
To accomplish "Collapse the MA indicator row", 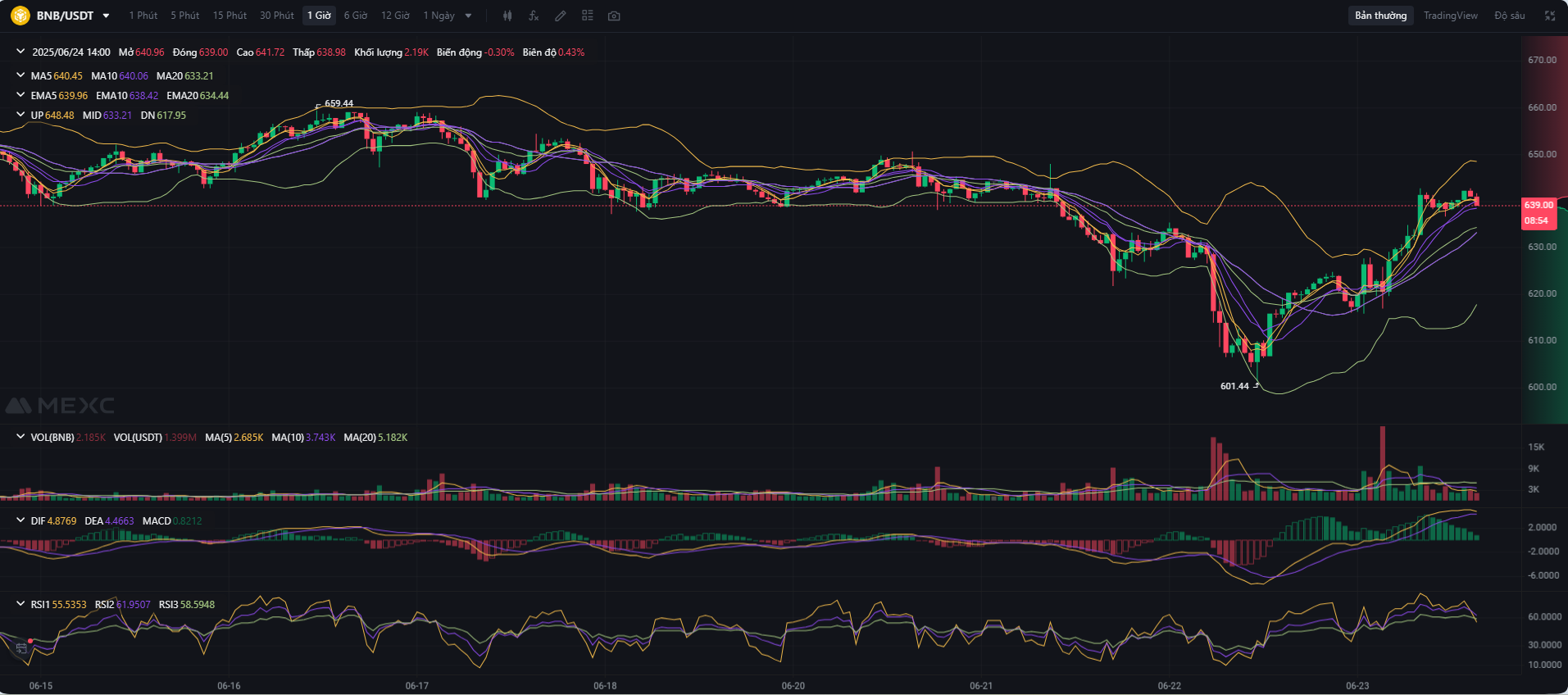I will [x=20, y=75].
